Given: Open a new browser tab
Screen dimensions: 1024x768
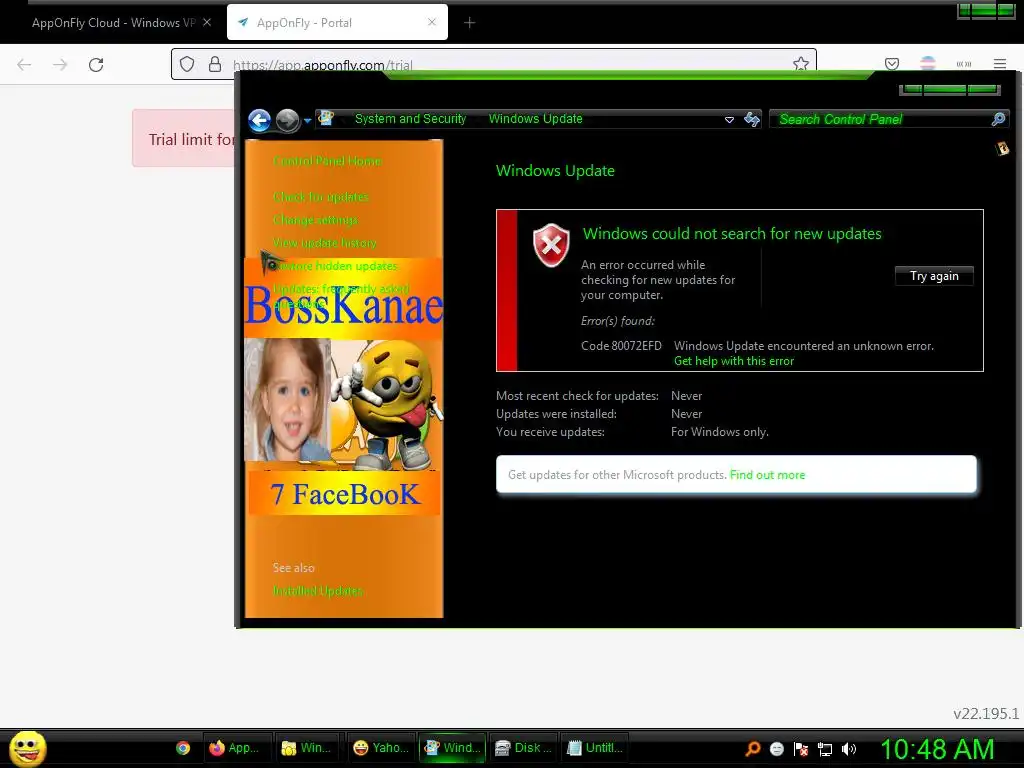Looking at the screenshot, I should click(x=470, y=23).
